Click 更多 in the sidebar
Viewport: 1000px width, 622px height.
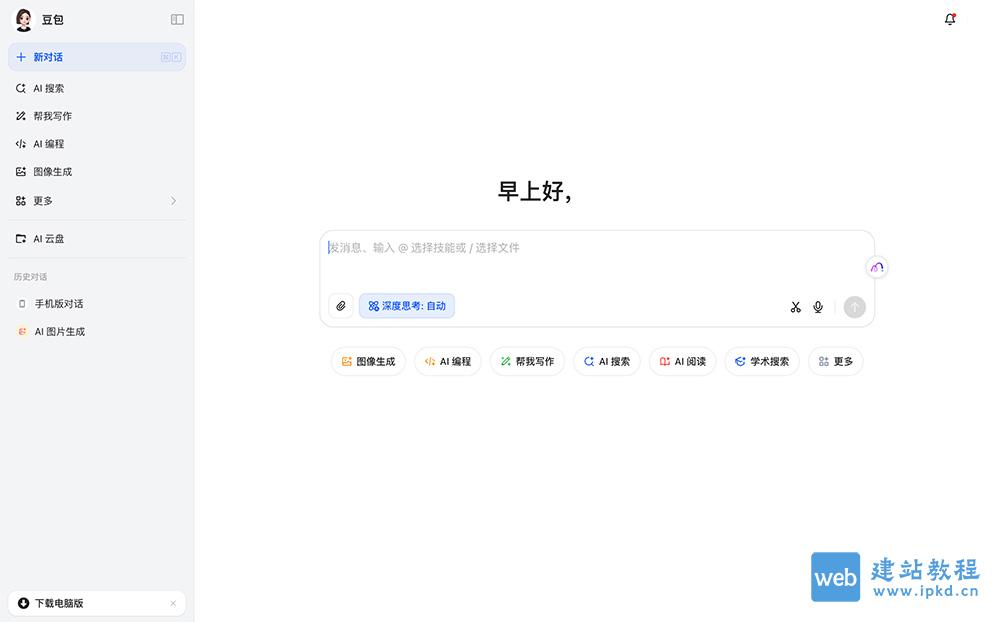pos(97,201)
